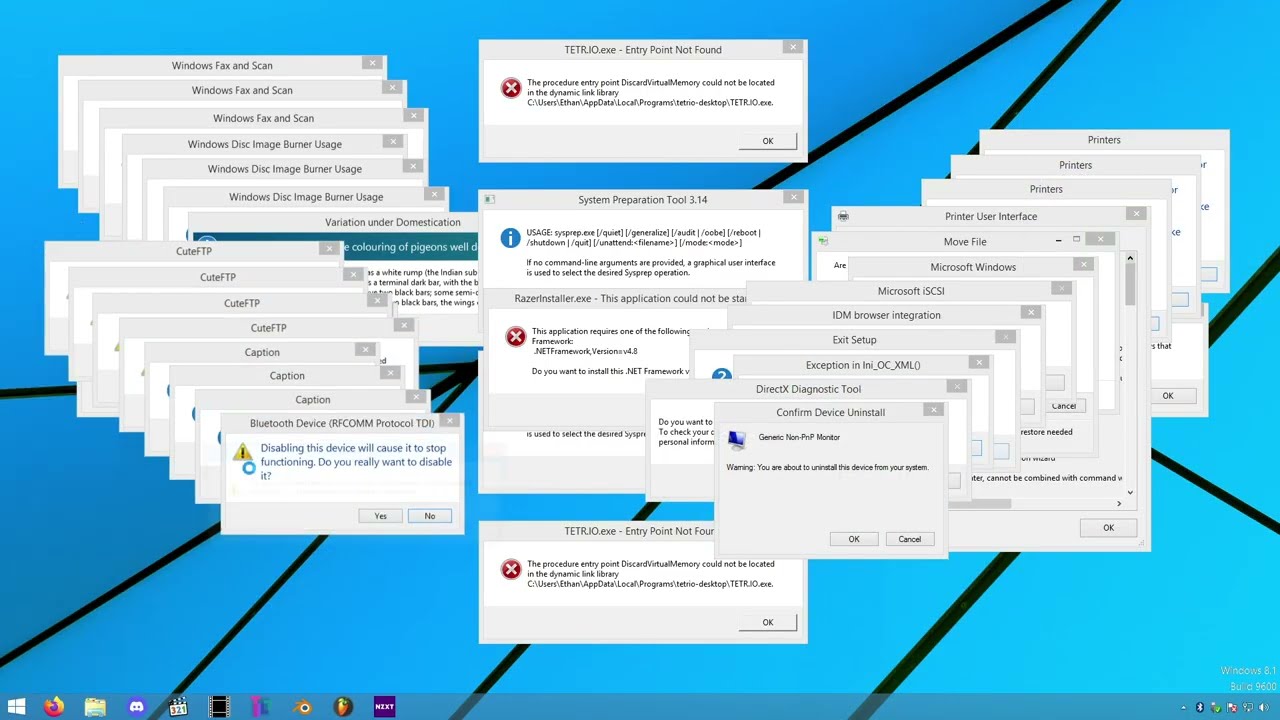1280x720 pixels.
Task: Close the System Preparation Tool 3.14 dialog
Action: 793,197
